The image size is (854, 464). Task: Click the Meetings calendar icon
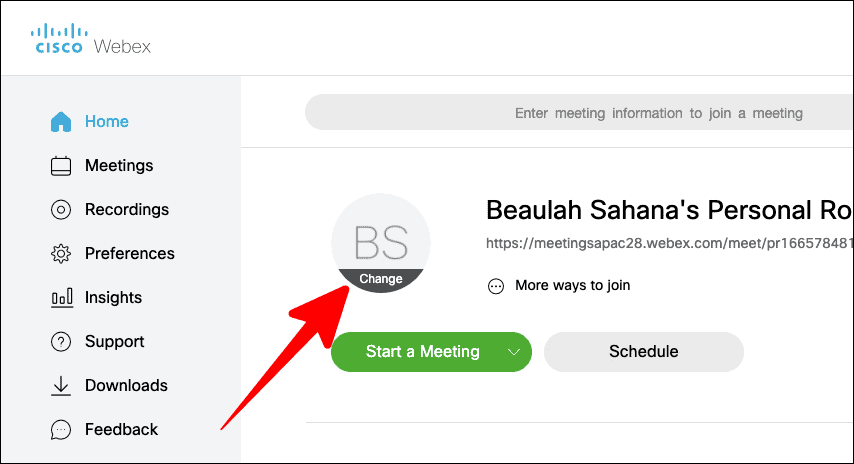(61, 166)
